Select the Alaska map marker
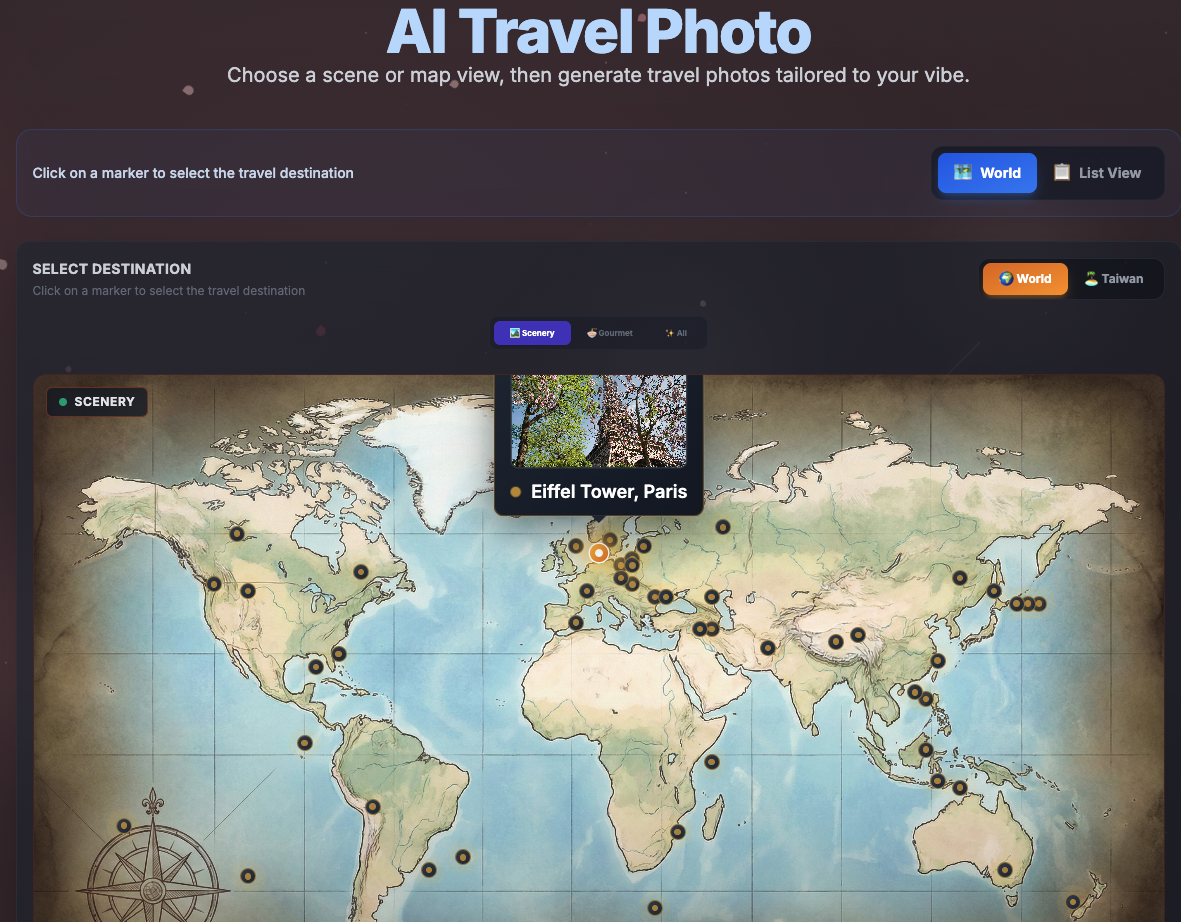 [x=237, y=533]
